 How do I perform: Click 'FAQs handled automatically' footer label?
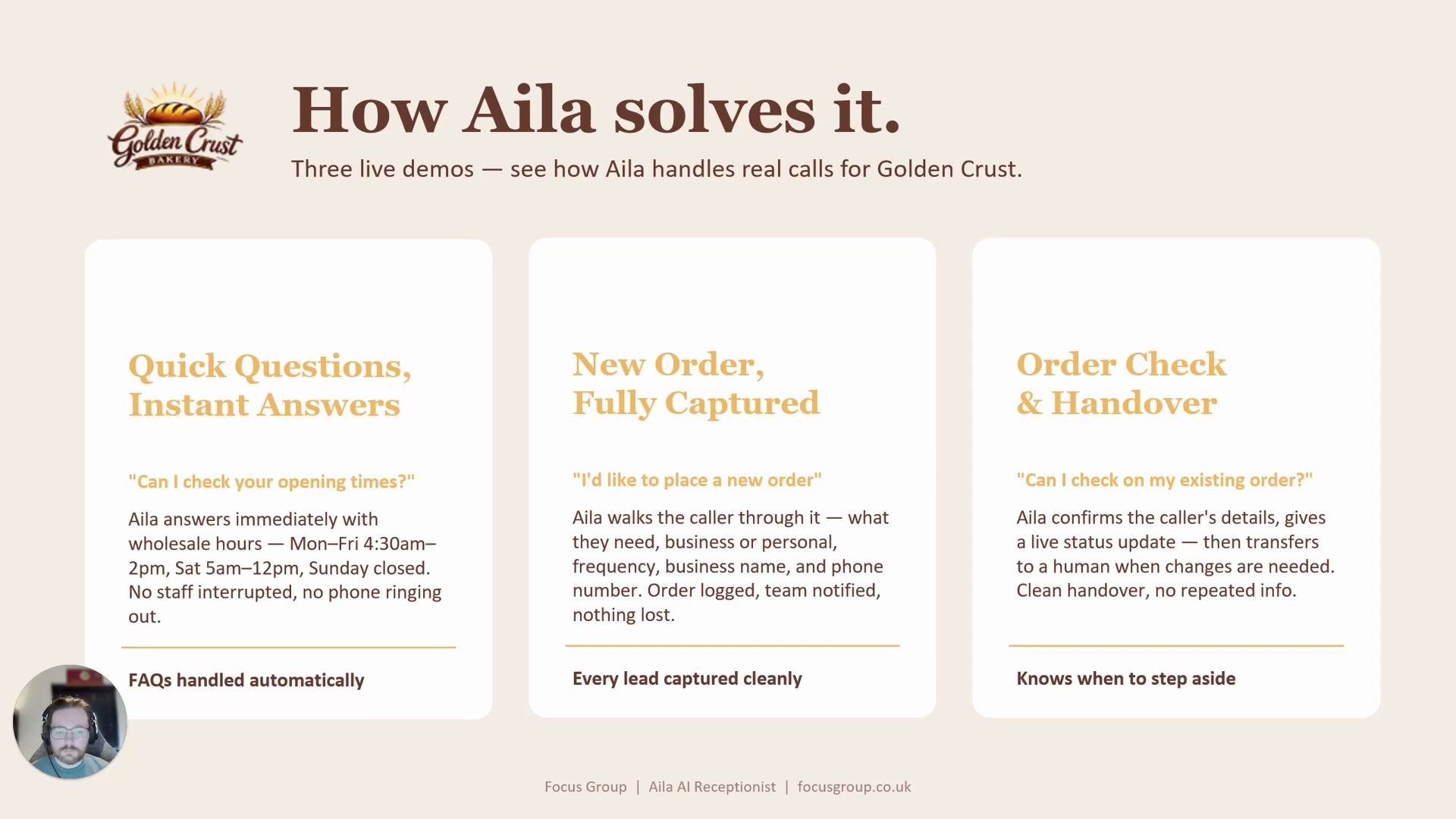pos(246,680)
